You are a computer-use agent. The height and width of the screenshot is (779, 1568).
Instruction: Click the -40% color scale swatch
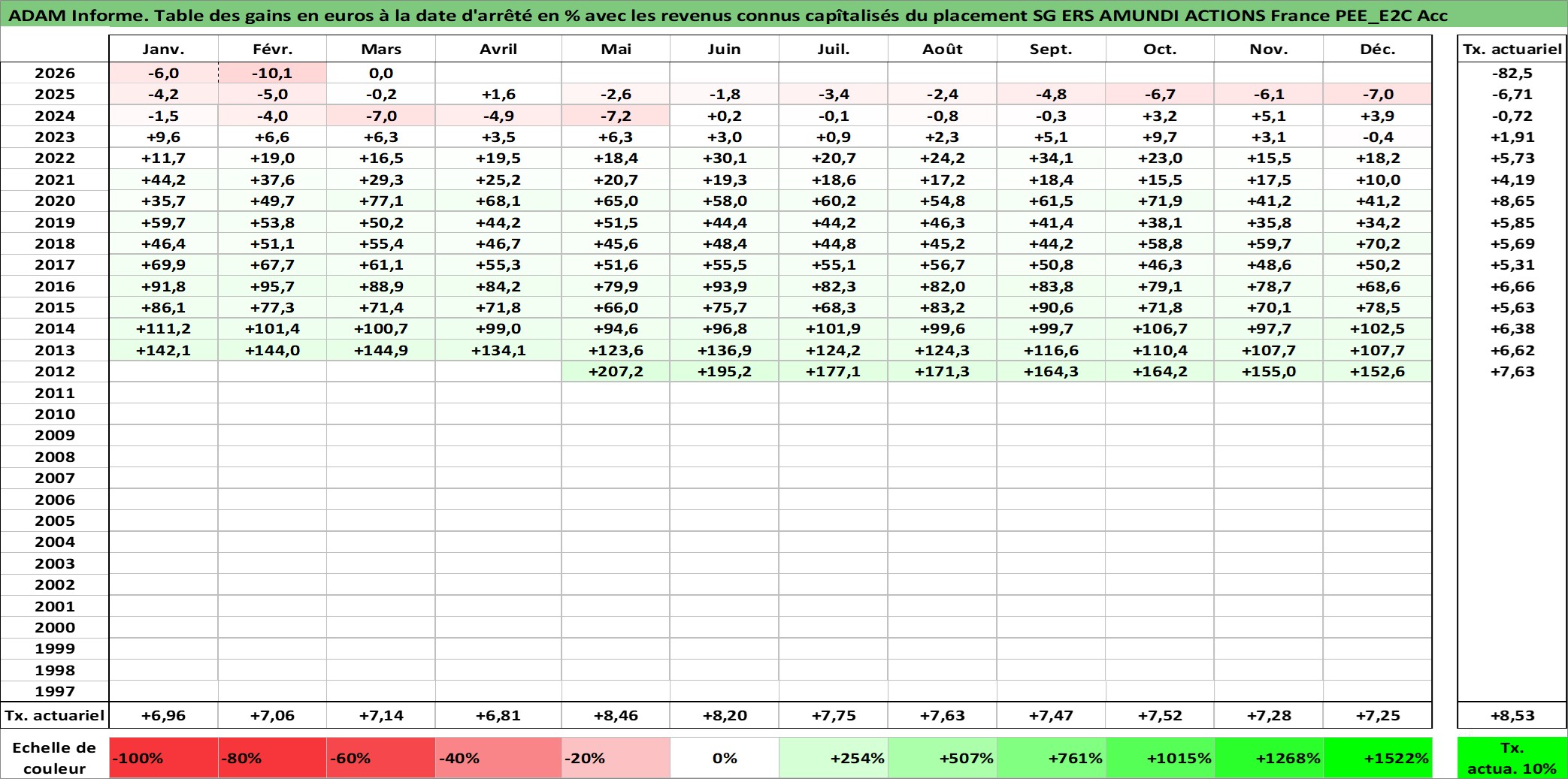coord(498,758)
